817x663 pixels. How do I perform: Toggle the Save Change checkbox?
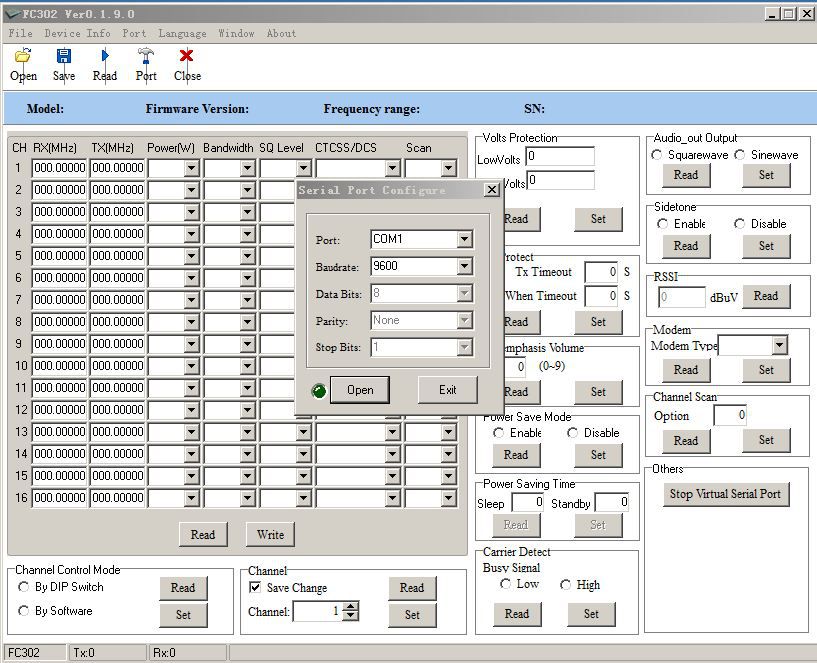[x=255, y=587]
